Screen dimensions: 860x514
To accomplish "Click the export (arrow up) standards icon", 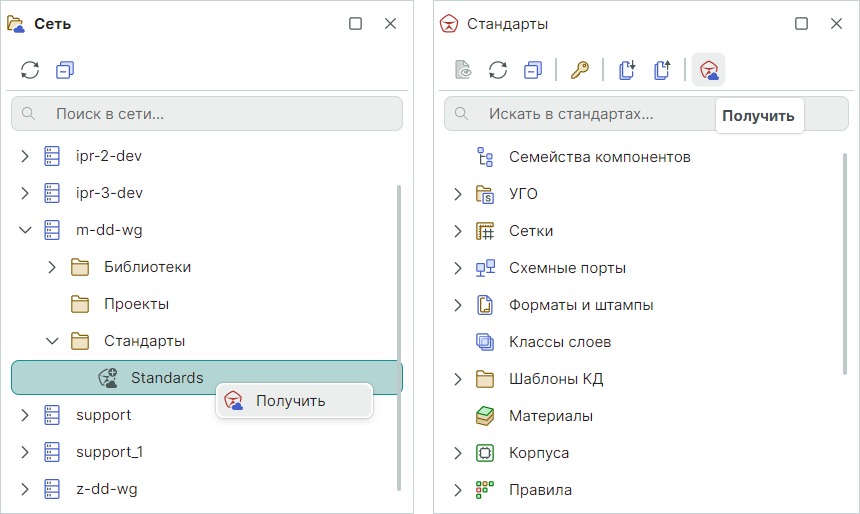I will coord(662,70).
